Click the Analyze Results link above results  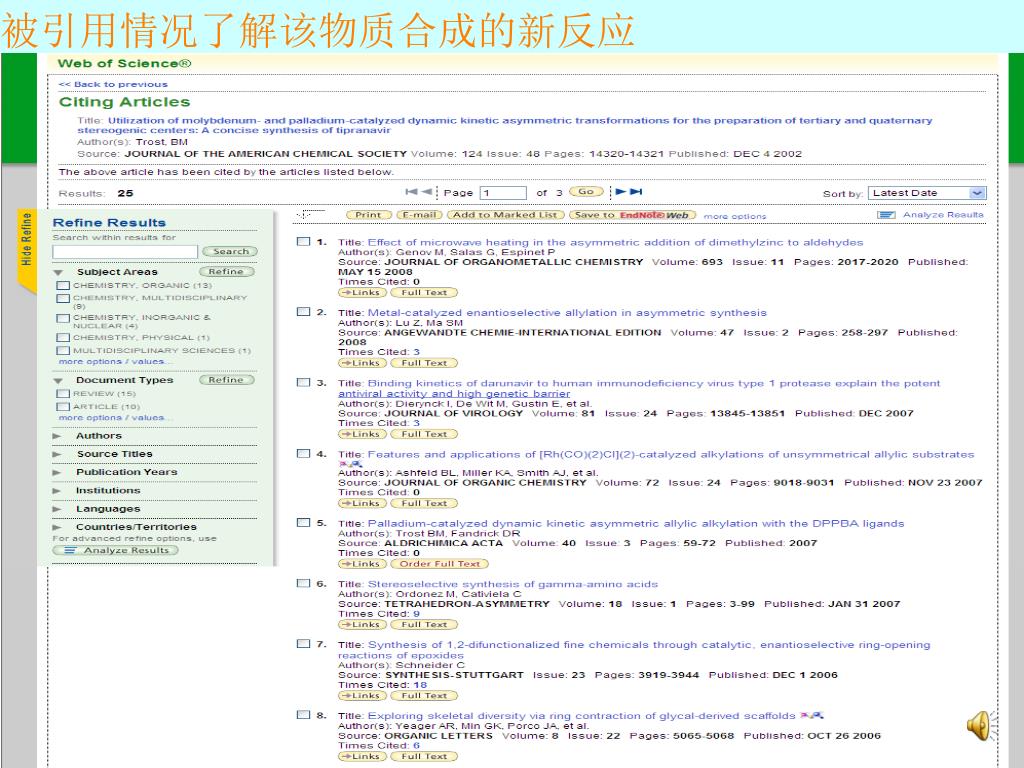click(x=942, y=215)
